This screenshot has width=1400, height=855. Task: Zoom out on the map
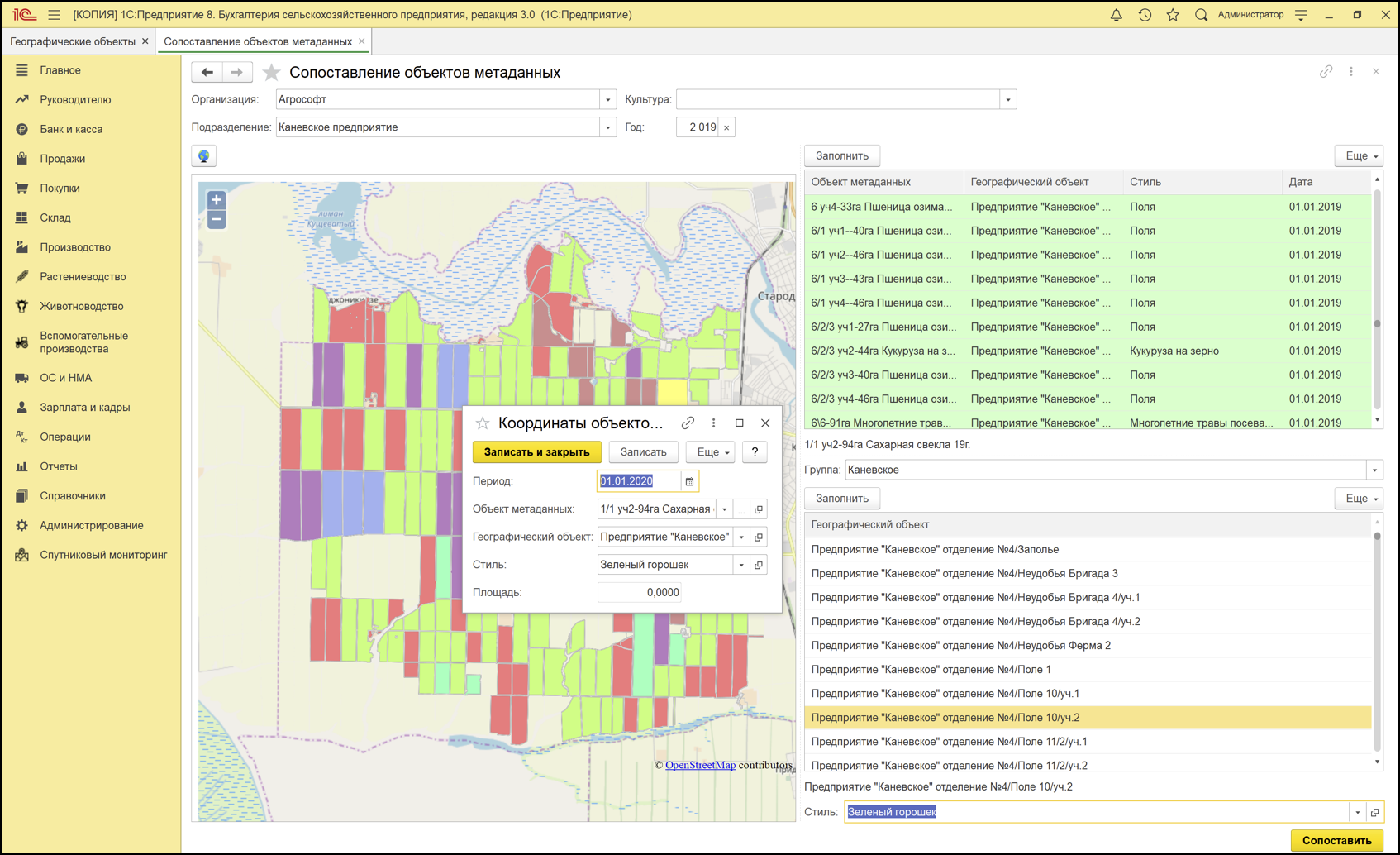(217, 220)
